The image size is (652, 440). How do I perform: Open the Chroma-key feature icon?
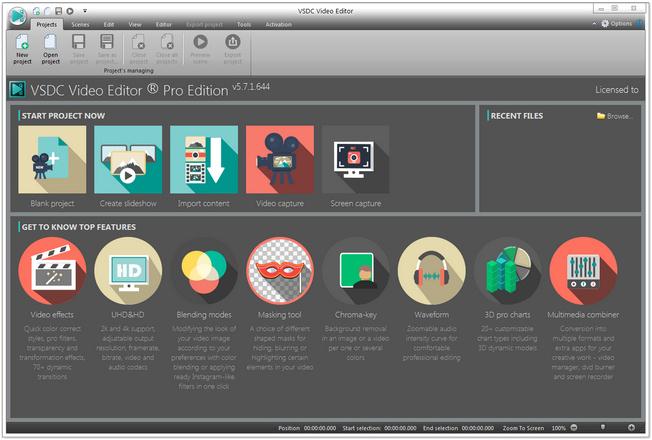click(x=355, y=271)
